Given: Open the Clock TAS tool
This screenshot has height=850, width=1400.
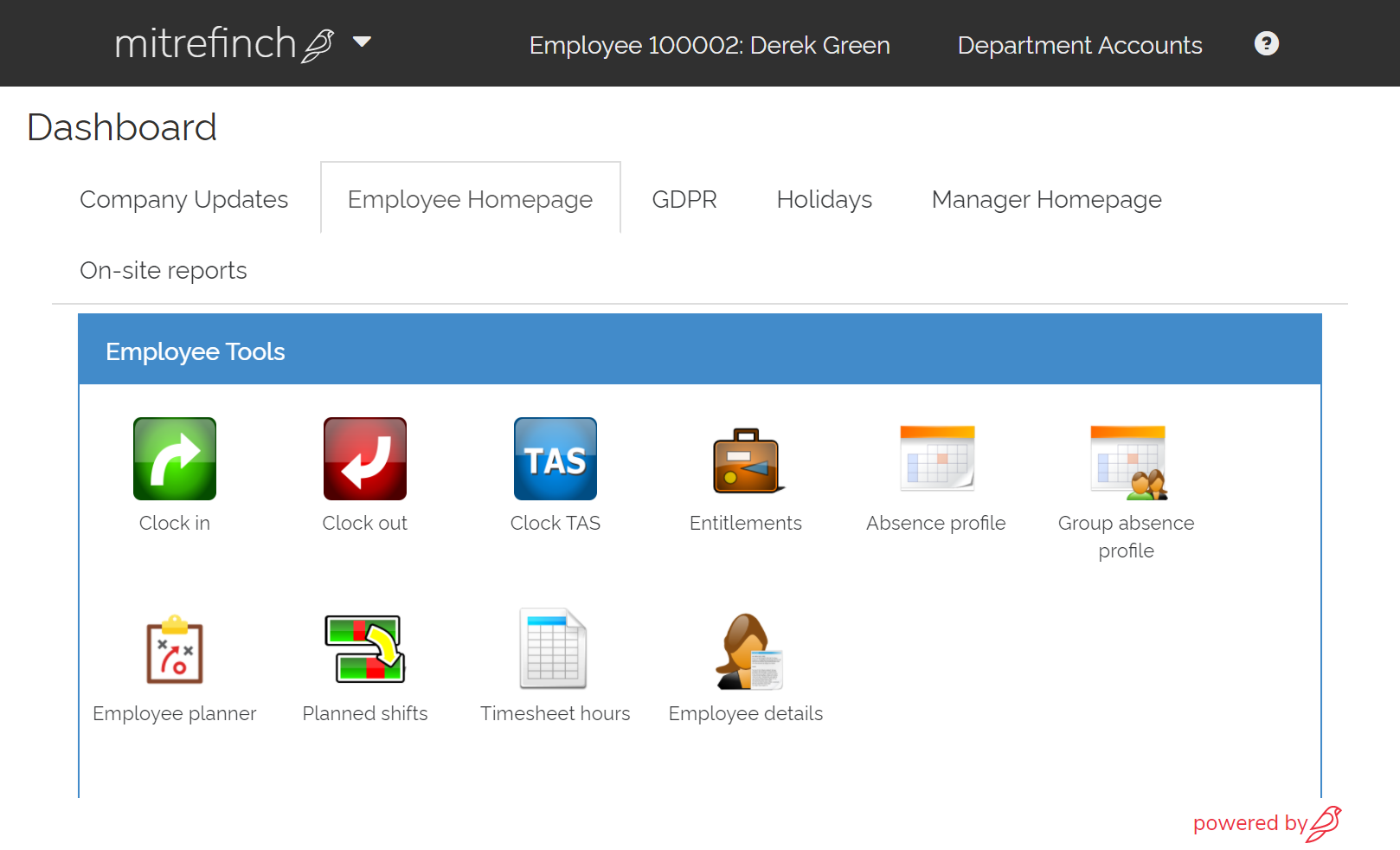Looking at the screenshot, I should click(x=555, y=459).
